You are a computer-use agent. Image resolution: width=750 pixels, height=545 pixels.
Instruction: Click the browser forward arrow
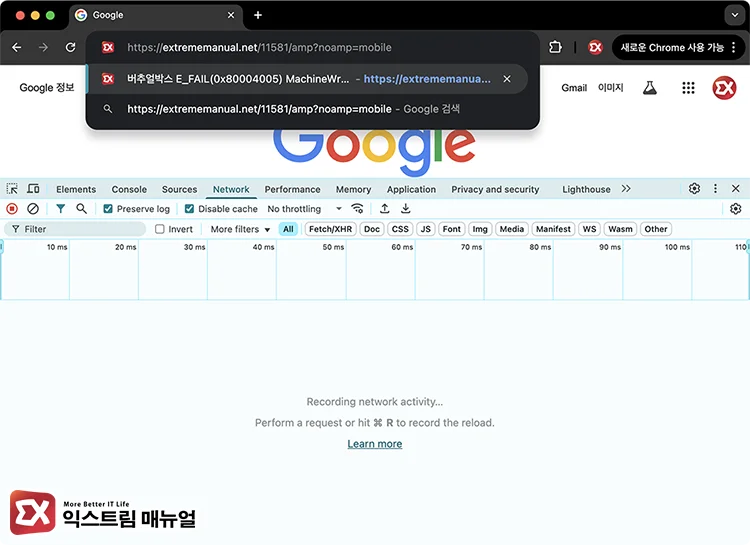(44, 47)
